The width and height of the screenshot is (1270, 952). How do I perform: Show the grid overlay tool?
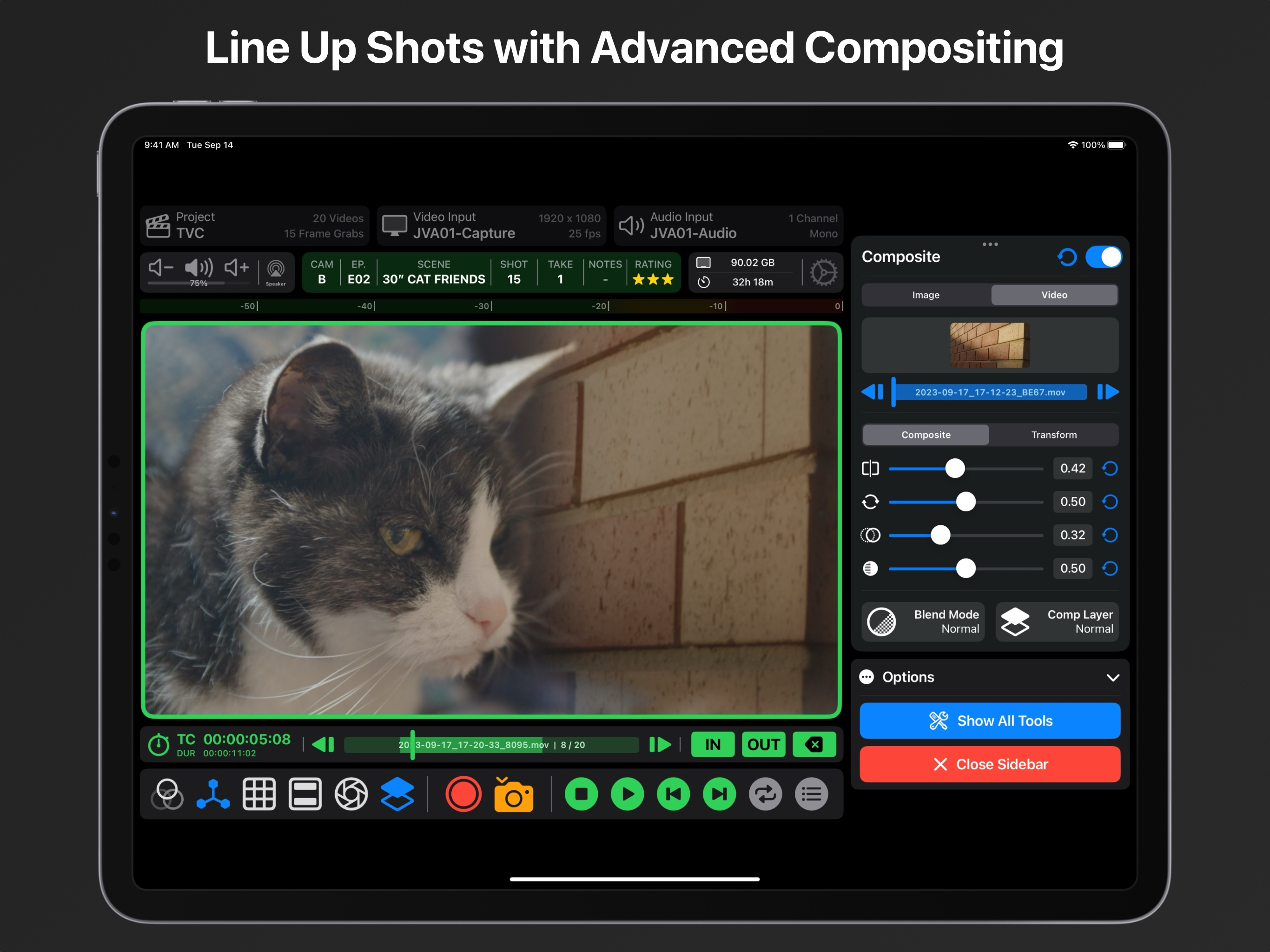259,795
